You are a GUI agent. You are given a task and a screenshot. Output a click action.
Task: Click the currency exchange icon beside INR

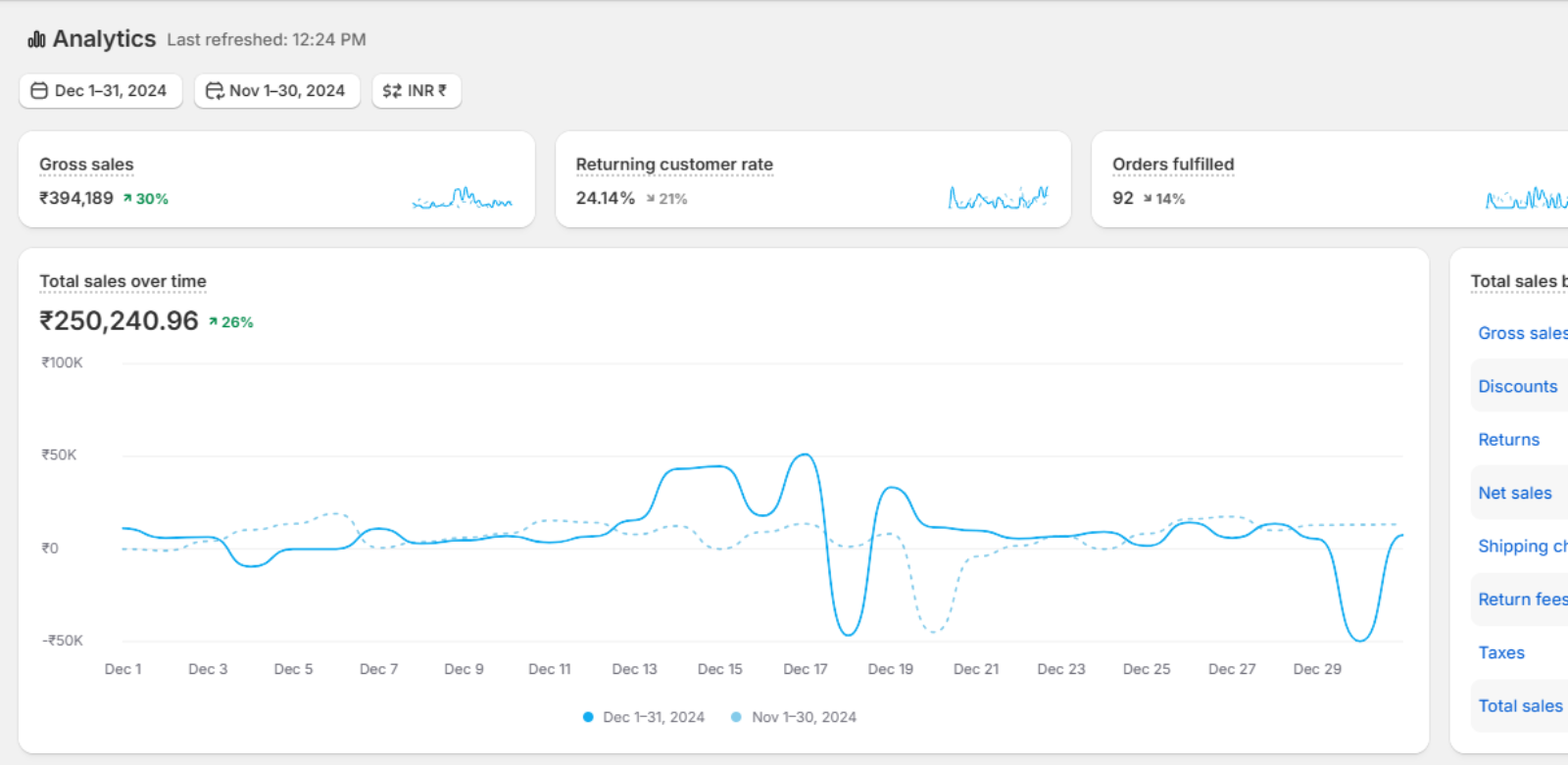(392, 91)
